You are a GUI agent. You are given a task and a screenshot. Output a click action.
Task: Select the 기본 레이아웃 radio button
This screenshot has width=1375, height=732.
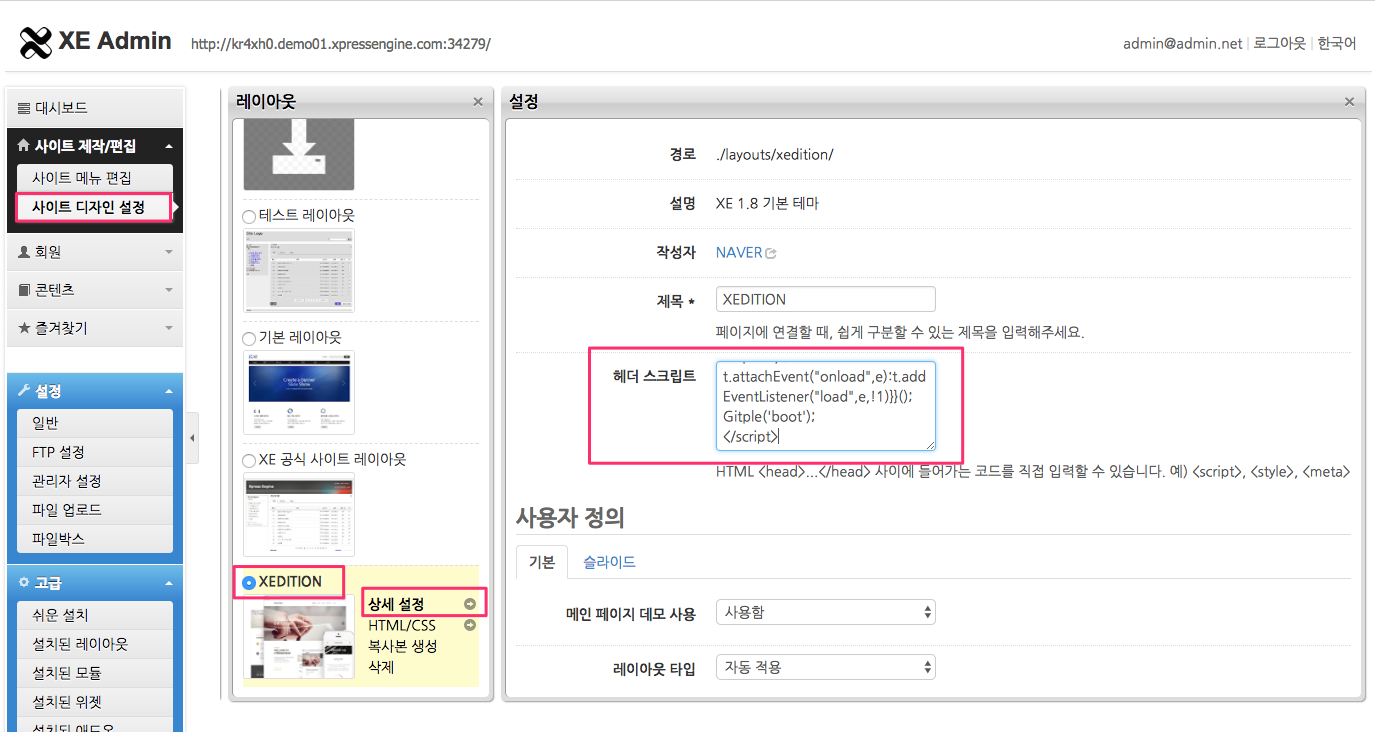point(250,339)
